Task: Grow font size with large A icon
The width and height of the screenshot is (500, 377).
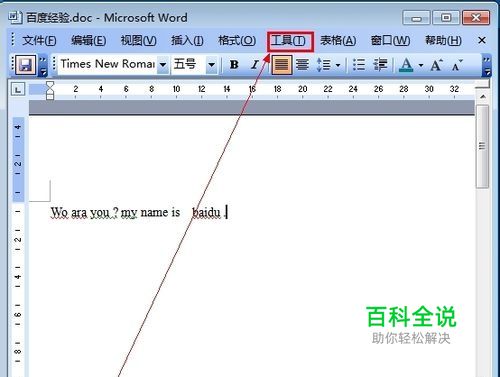Action: click(x=436, y=65)
